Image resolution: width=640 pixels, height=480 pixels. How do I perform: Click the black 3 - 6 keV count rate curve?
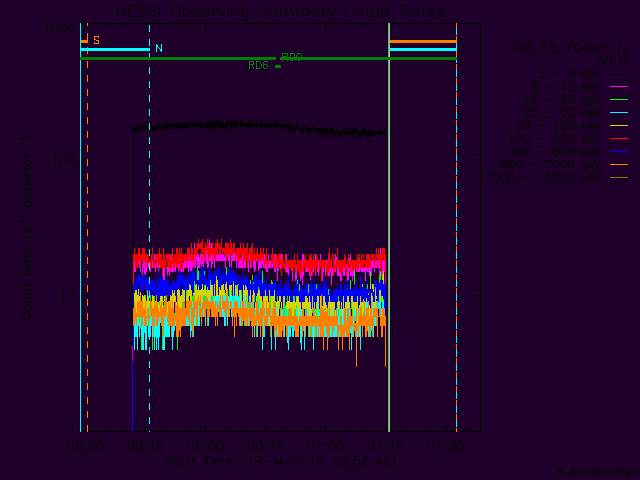[259, 125]
